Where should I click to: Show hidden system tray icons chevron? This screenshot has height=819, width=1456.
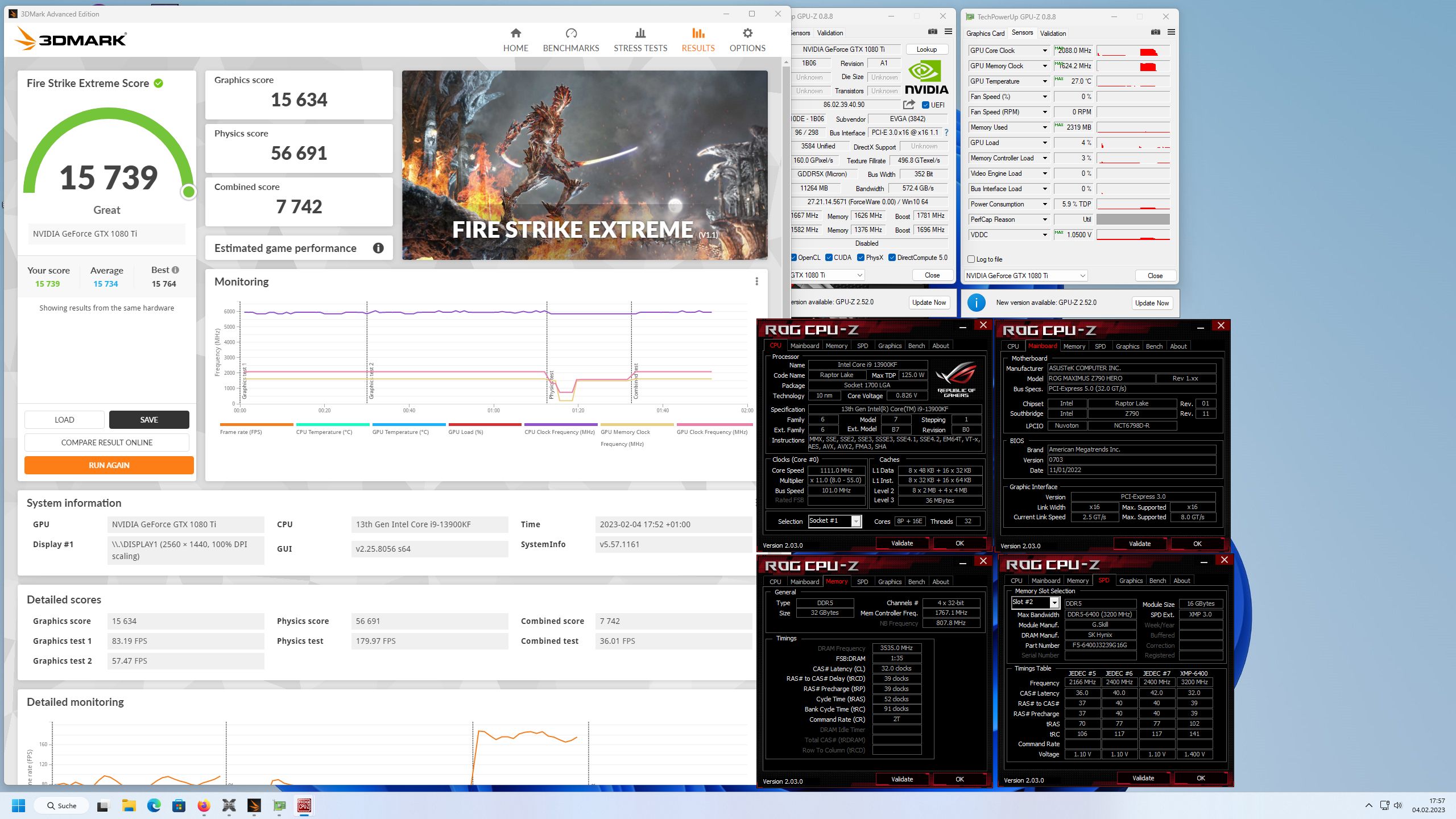[x=1369, y=805]
